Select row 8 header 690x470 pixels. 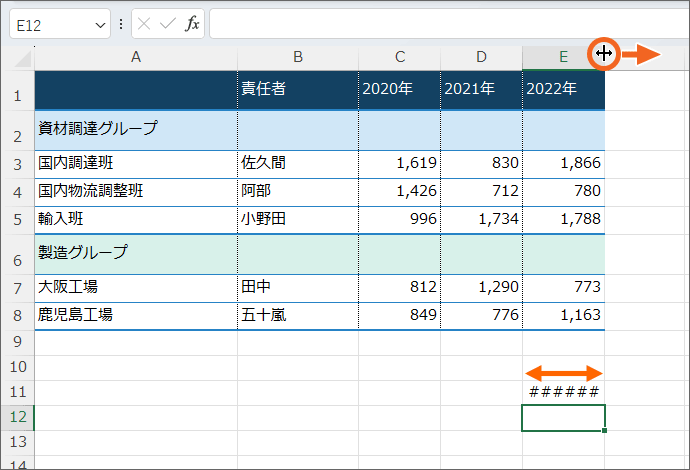click(x=18, y=316)
